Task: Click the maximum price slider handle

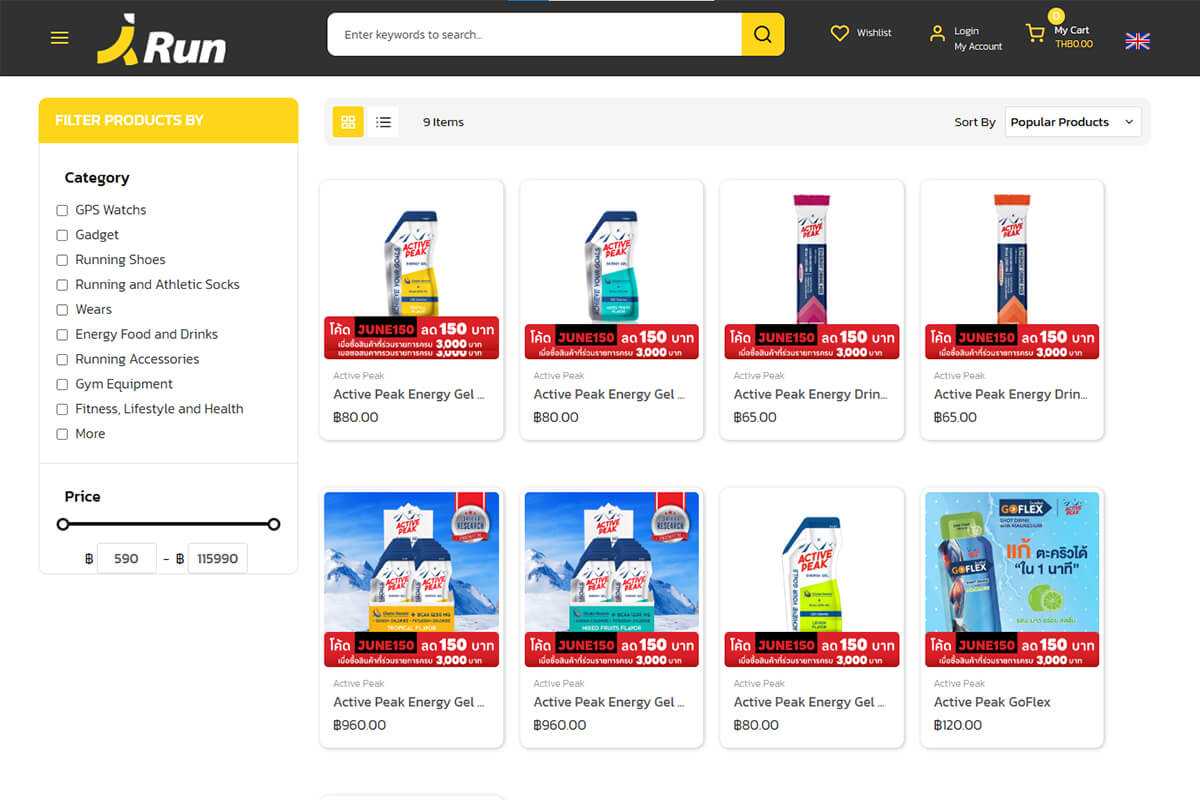Action: click(x=274, y=524)
